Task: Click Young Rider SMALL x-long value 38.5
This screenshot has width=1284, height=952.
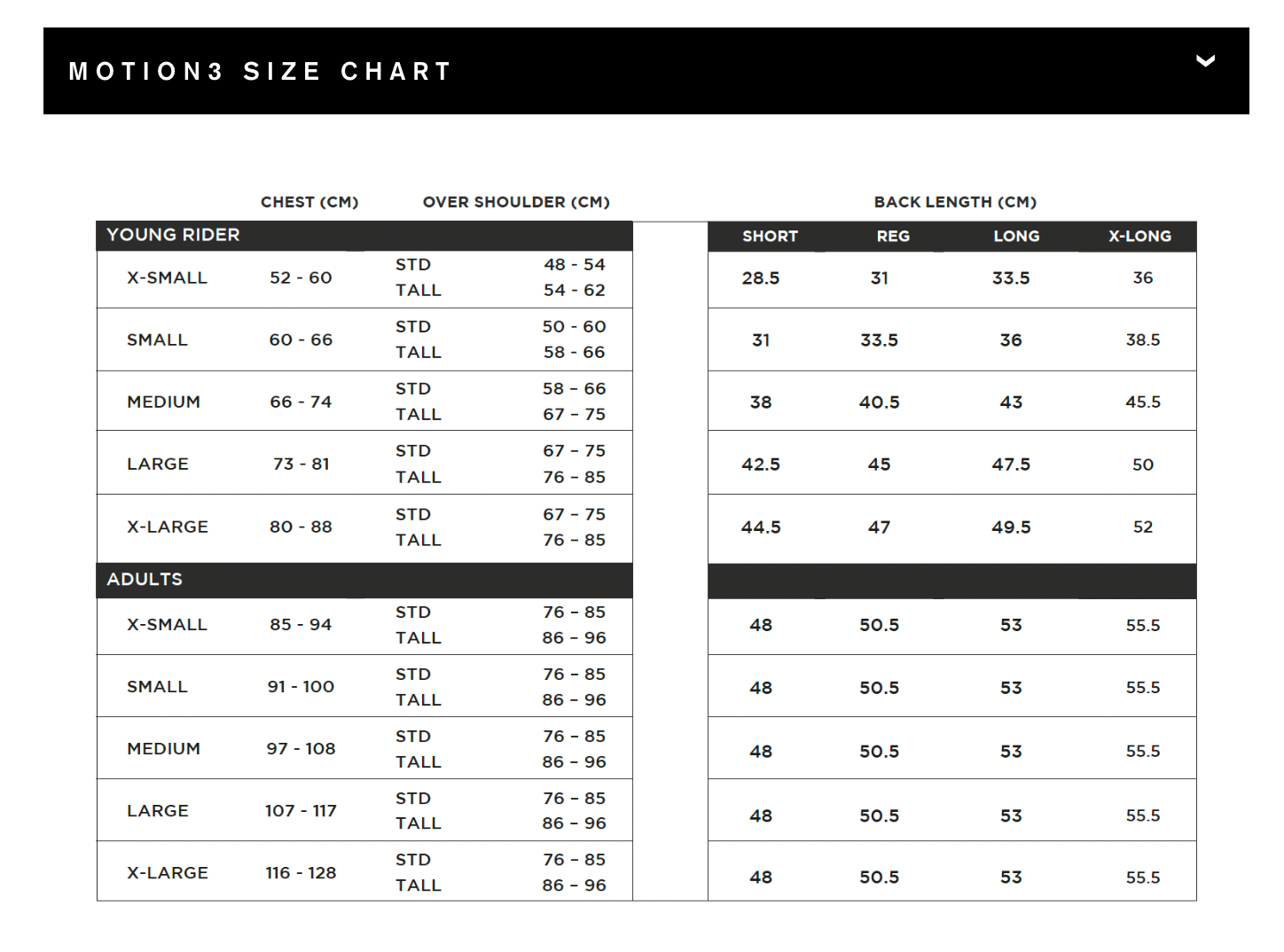Action: (1143, 340)
